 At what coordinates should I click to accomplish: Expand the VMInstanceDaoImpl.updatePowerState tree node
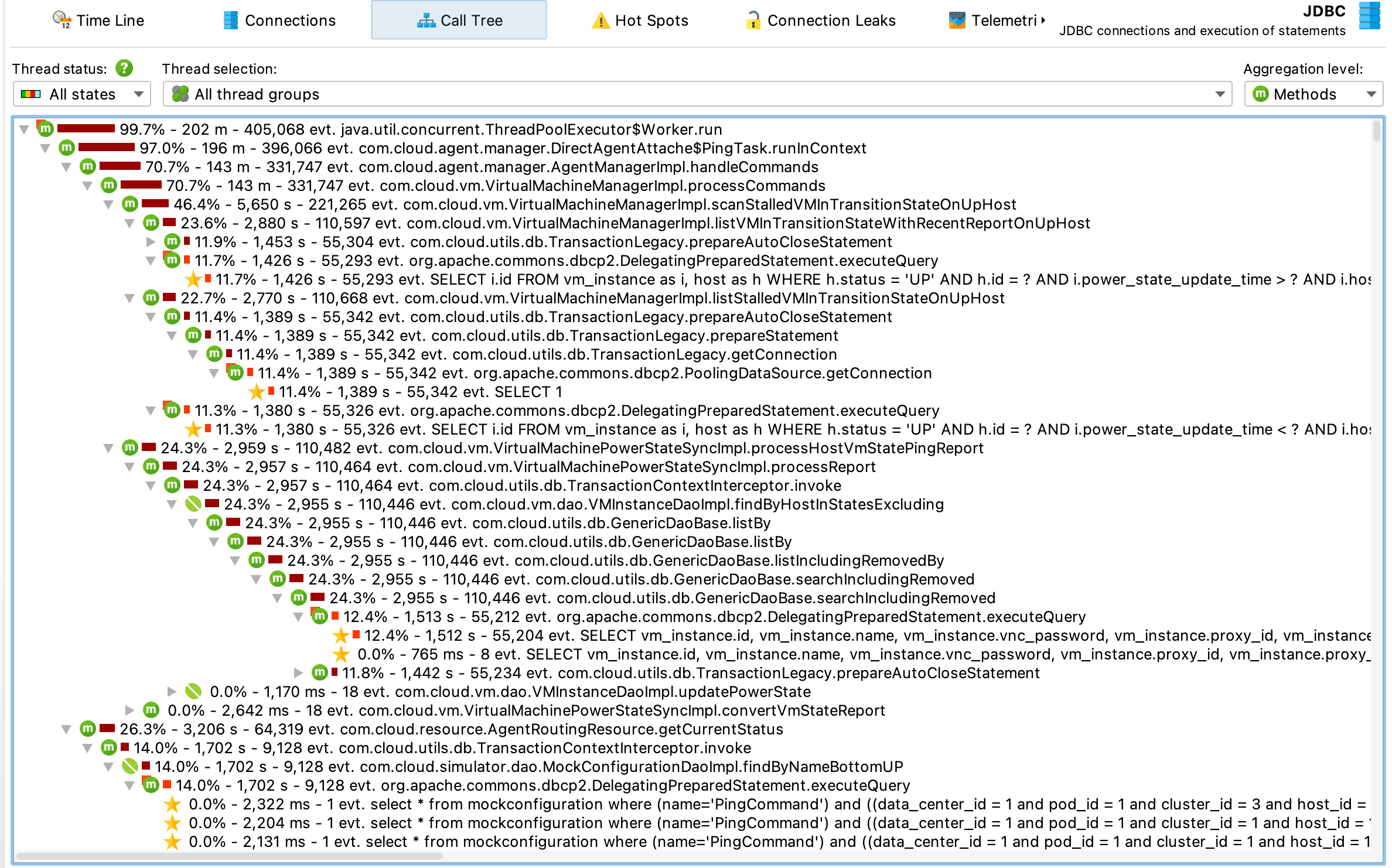click(172, 692)
